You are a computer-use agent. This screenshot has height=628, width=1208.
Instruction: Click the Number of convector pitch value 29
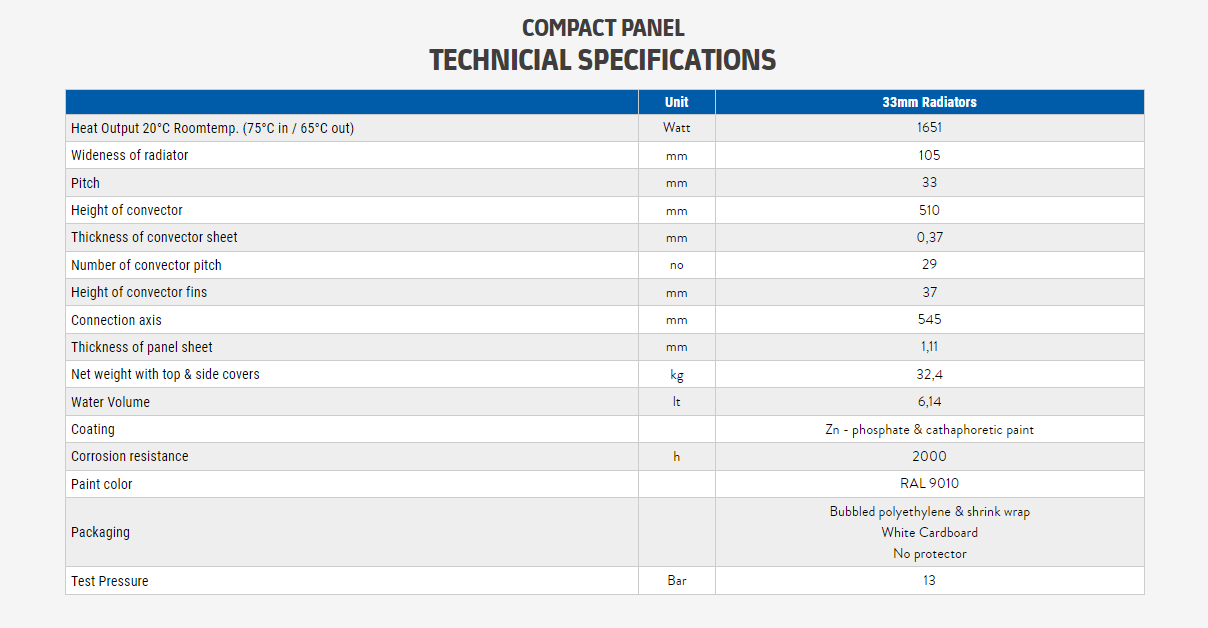(929, 264)
